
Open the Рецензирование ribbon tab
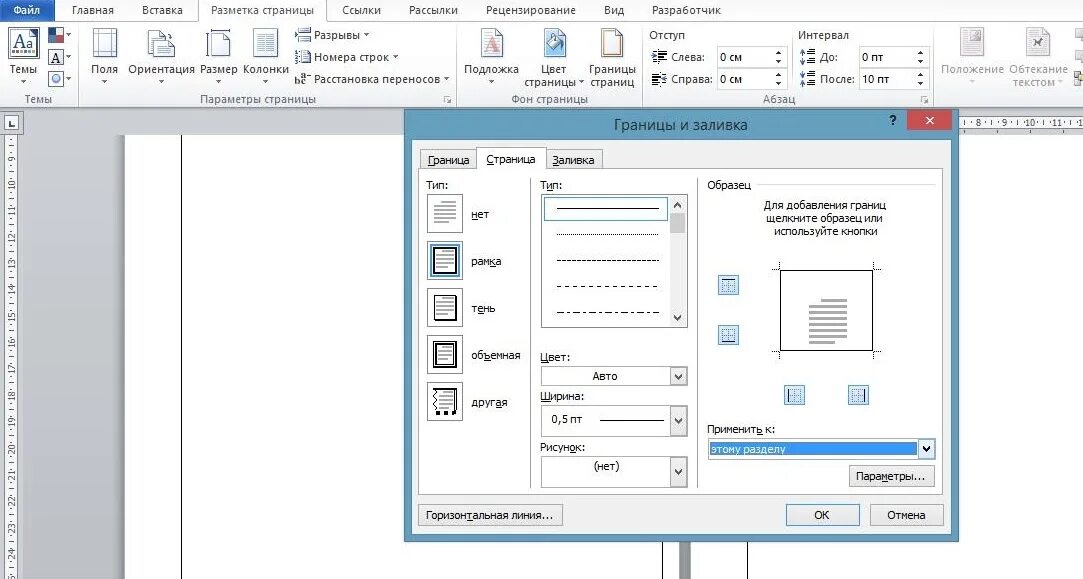[530, 10]
